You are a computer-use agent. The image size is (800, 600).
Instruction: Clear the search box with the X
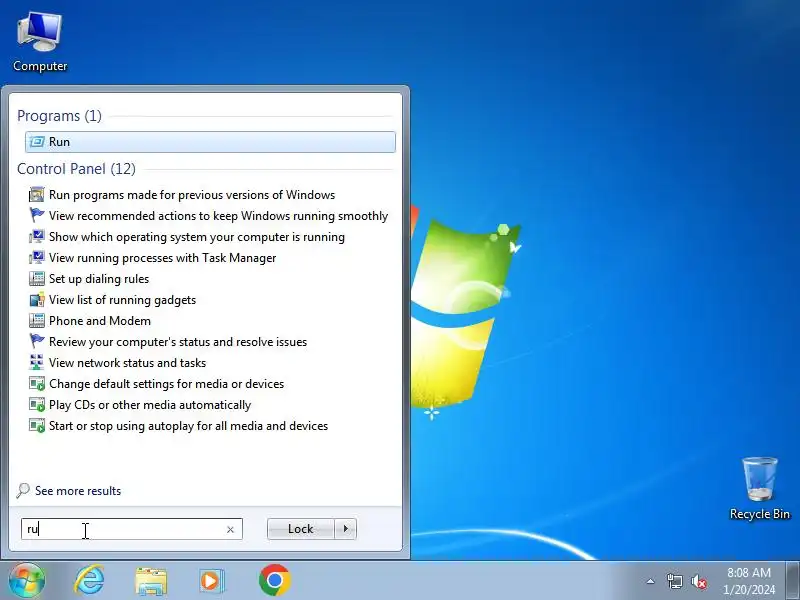point(230,530)
